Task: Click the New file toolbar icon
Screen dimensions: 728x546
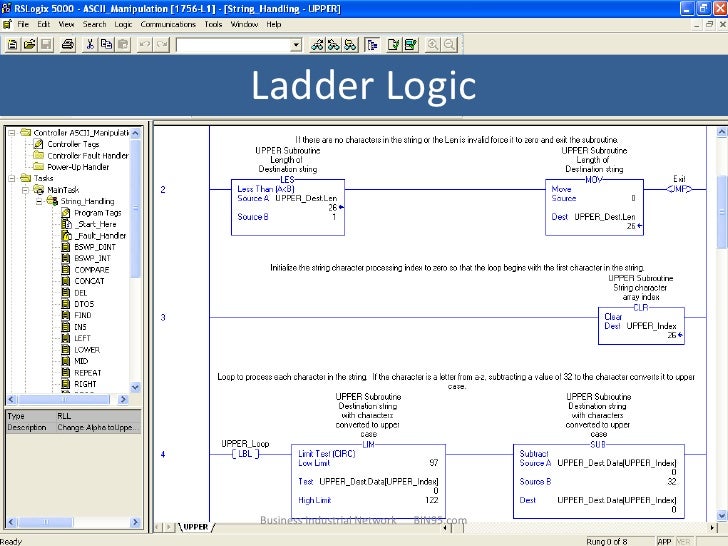Action: click(x=13, y=45)
